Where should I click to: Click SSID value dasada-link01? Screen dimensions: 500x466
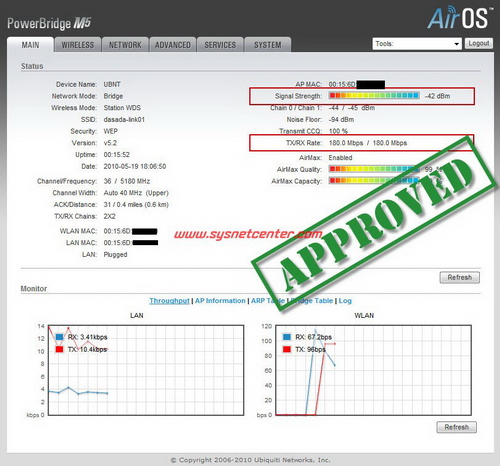pyautogui.click(x=124, y=119)
